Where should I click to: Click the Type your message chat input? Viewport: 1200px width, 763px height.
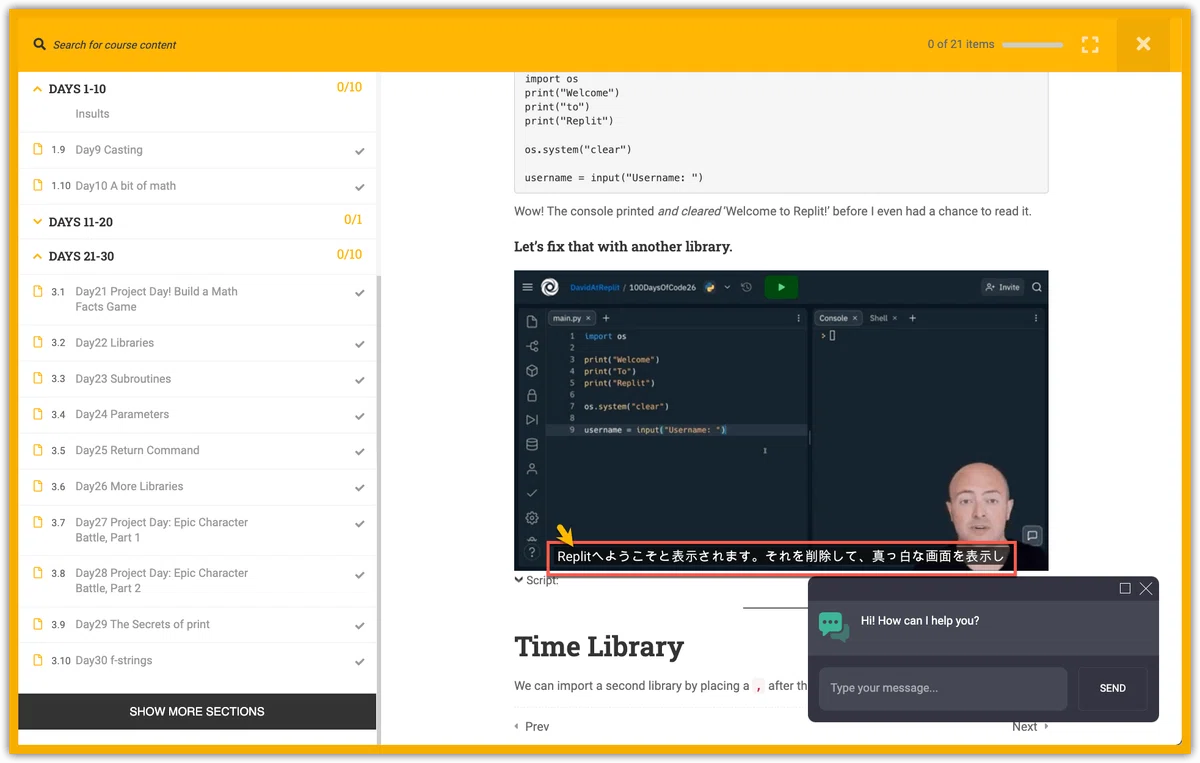point(943,688)
